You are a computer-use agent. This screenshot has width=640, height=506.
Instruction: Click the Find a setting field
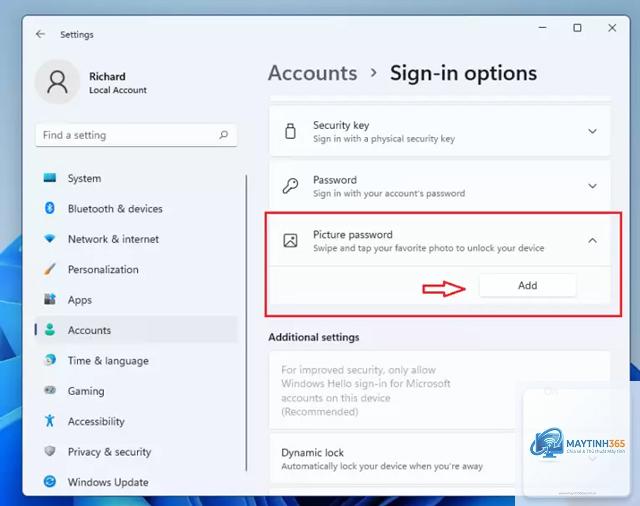136,135
